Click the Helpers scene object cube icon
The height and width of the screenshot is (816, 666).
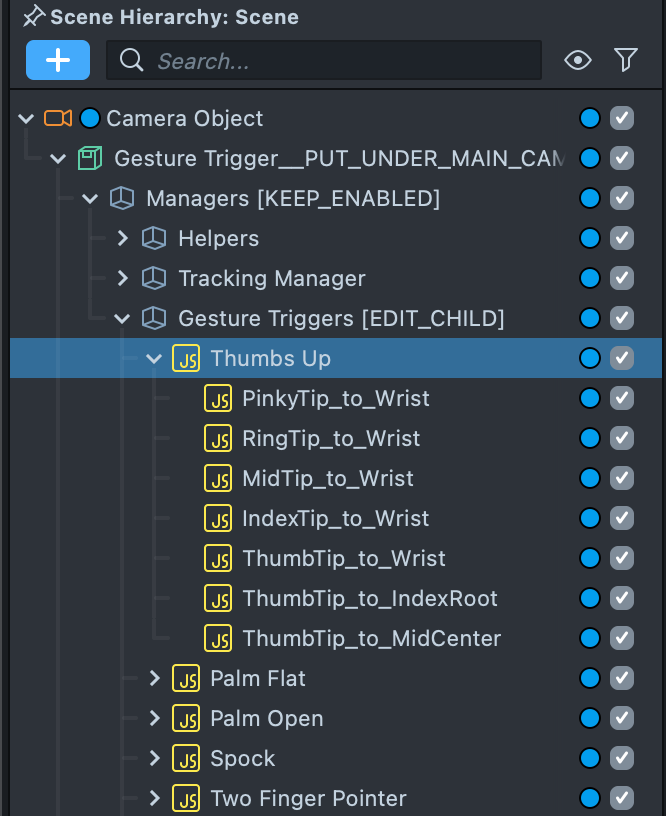click(x=153, y=238)
